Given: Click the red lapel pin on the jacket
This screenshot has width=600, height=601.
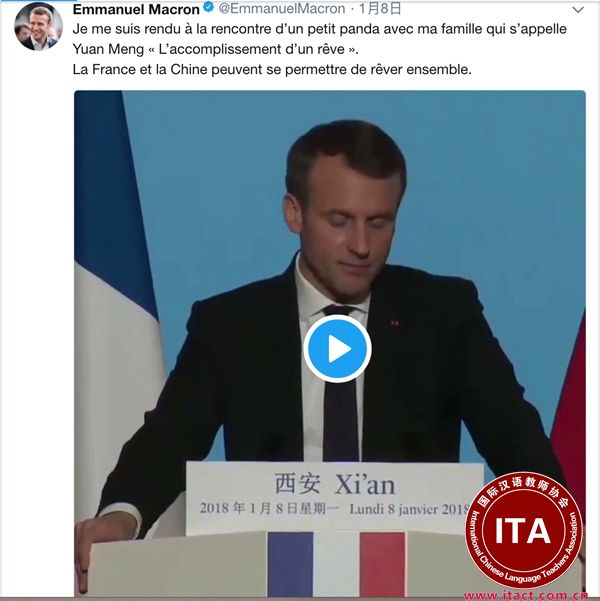Looking at the screenshot, I should 395,322.
